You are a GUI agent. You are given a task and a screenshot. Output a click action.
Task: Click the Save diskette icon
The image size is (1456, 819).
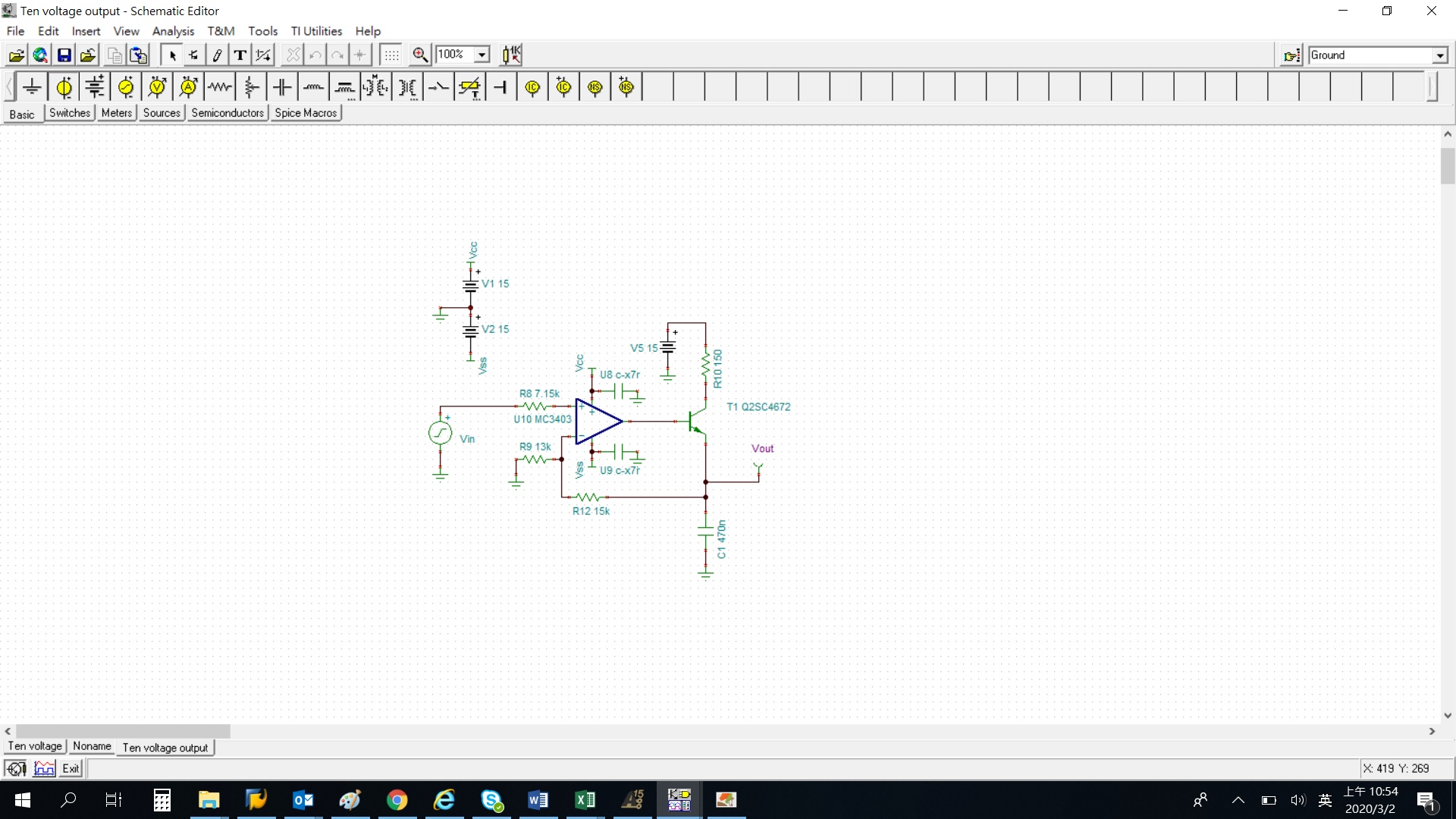pos(64,55)
